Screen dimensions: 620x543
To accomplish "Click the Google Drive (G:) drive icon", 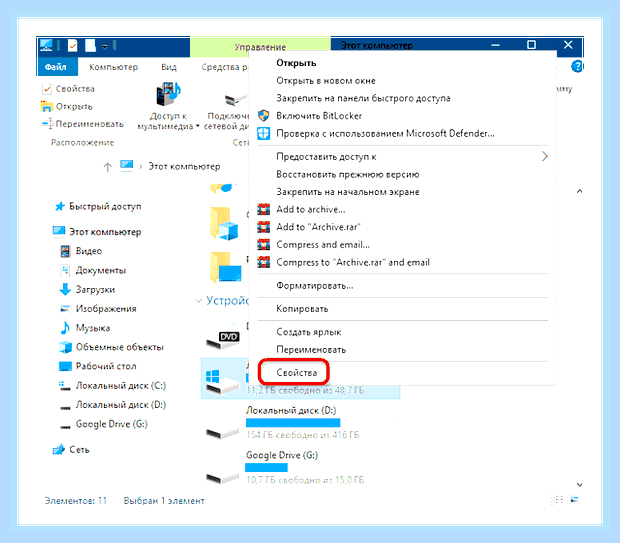I will tap(222, 478).
